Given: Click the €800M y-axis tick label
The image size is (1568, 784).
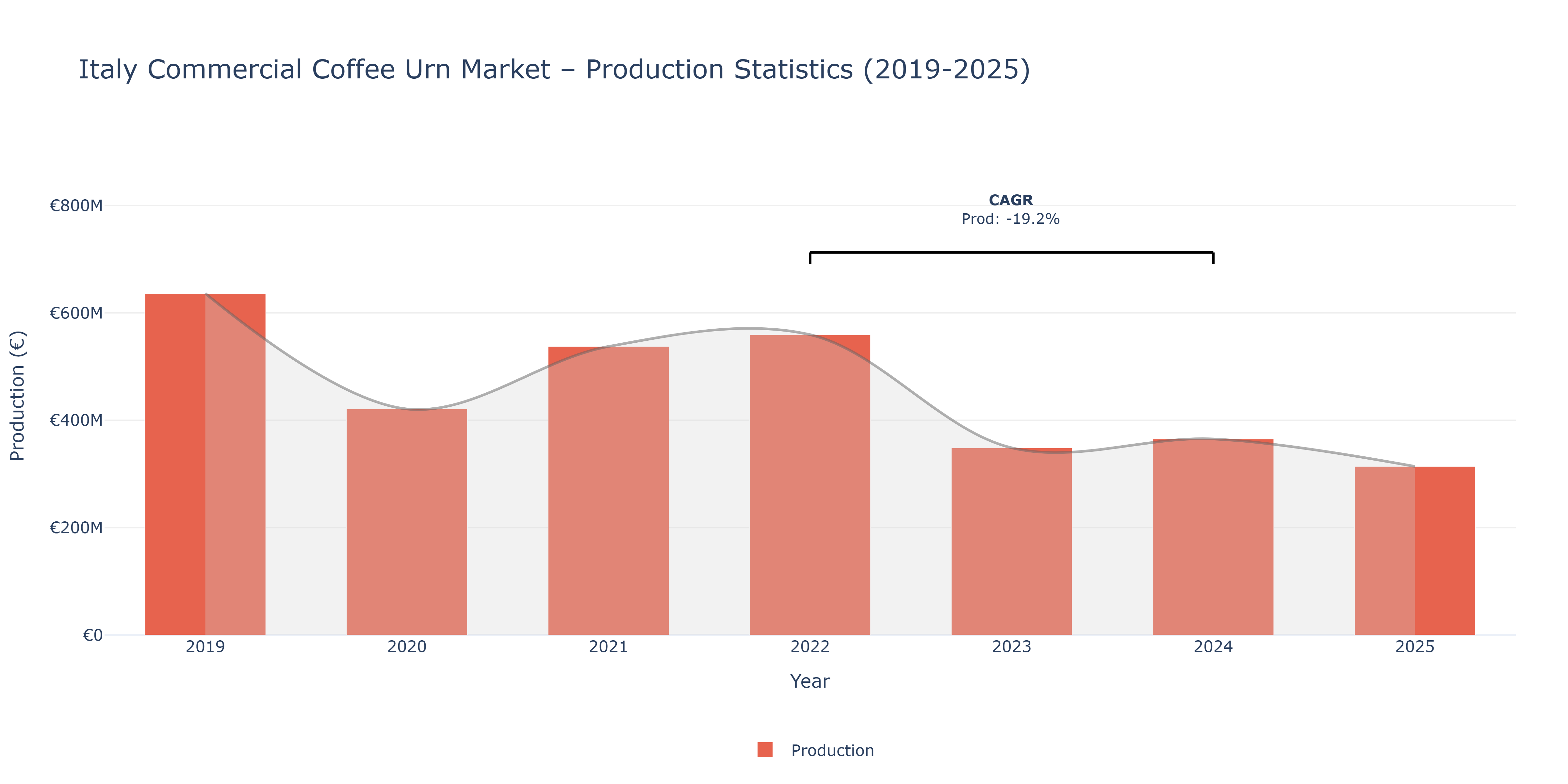Looking at the screenshot, I should point(76,206).
